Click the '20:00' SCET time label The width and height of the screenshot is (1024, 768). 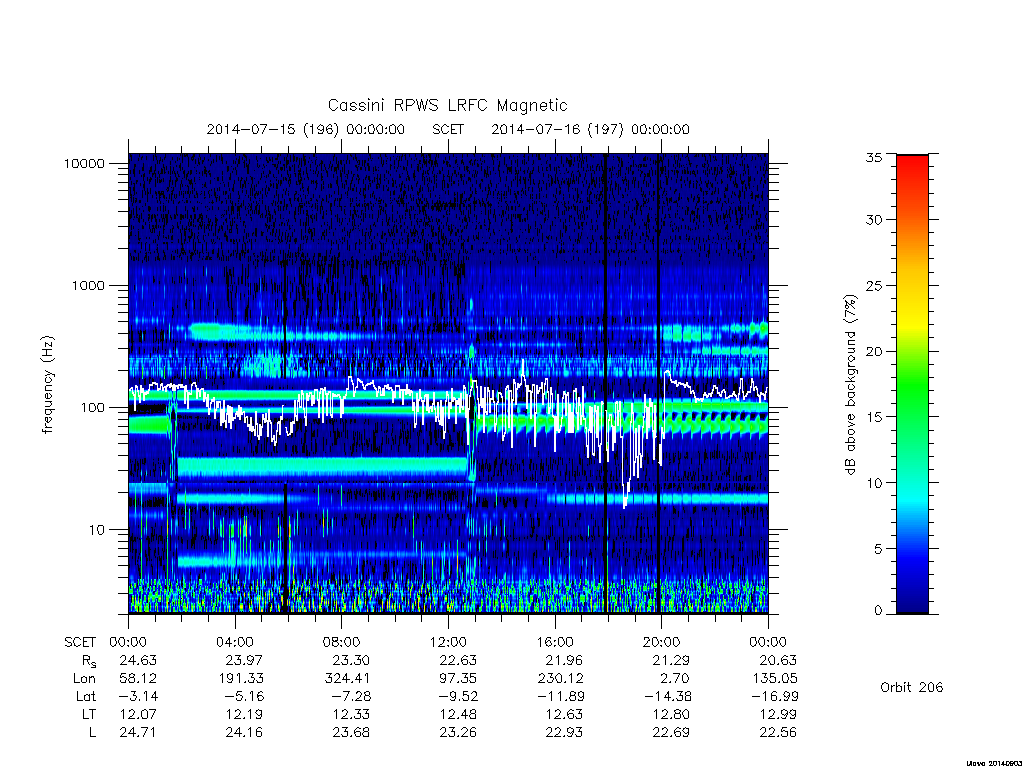tap(661, 643)
